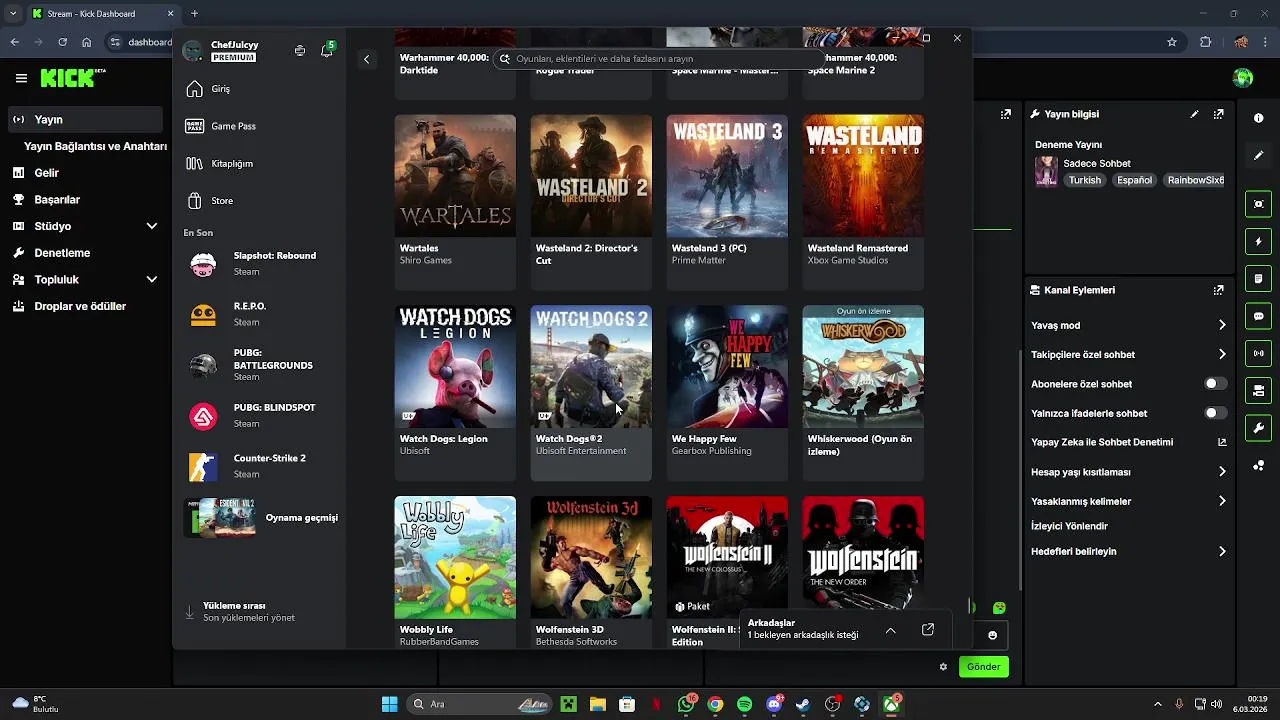Click the pencil icon in the right Kick toolbar

coord(1258,156)
